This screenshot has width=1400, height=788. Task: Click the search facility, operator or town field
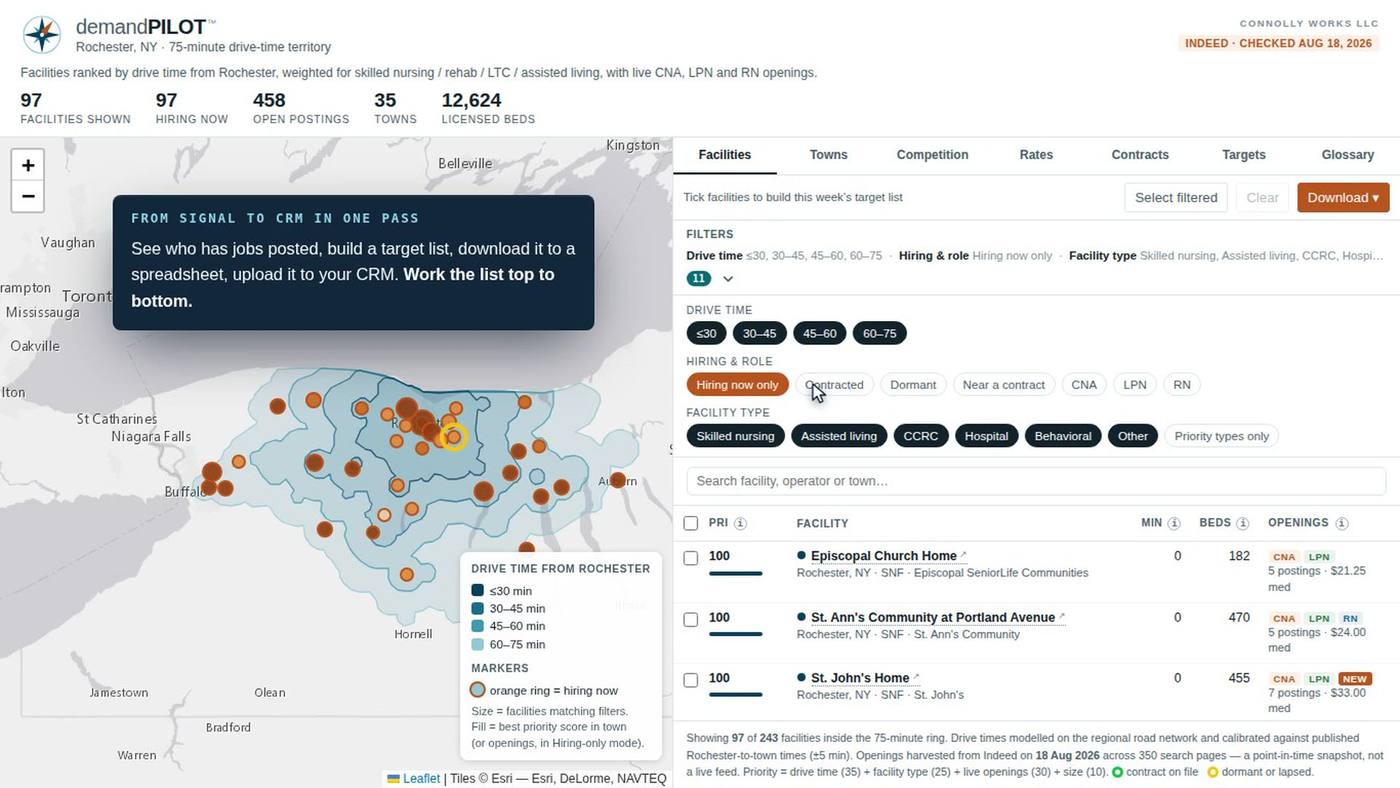coord(1036,481)
